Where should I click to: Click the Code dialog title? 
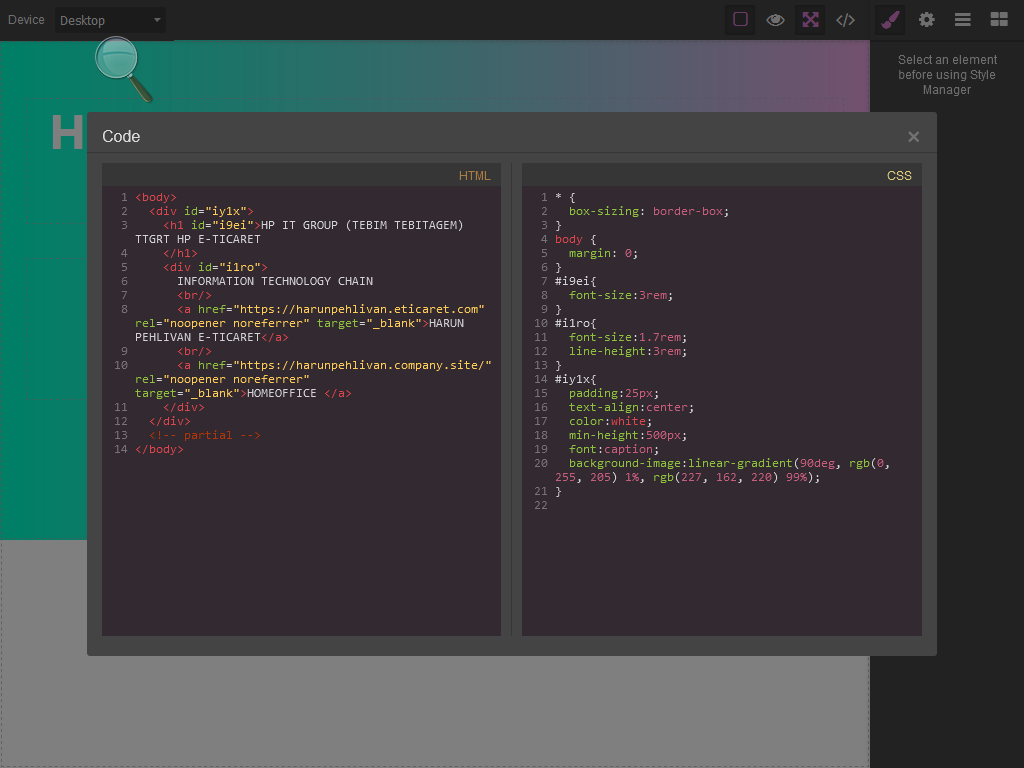(121, 136)
